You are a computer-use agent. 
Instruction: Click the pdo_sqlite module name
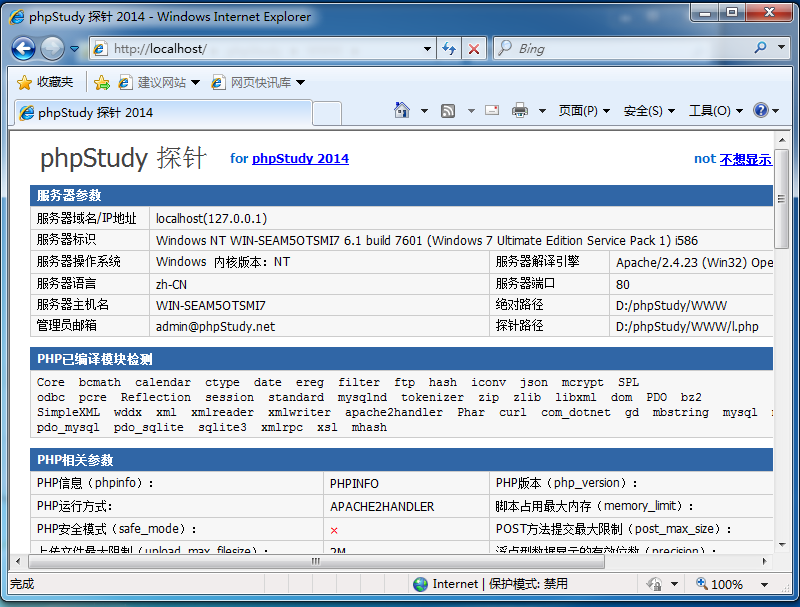(148, 427)
